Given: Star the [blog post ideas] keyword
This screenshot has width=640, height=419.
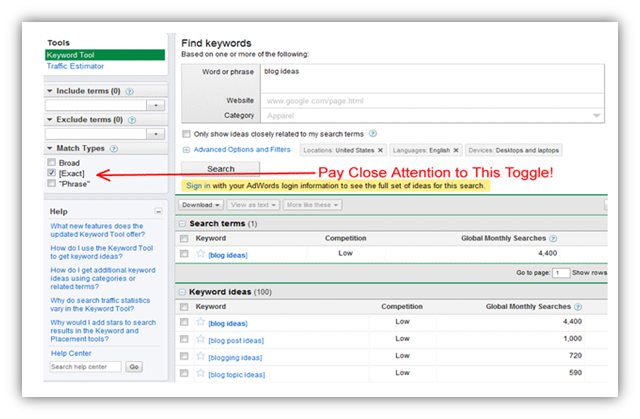Looking at the screenshot, I should pyautogui.click(x=200, y=339).
